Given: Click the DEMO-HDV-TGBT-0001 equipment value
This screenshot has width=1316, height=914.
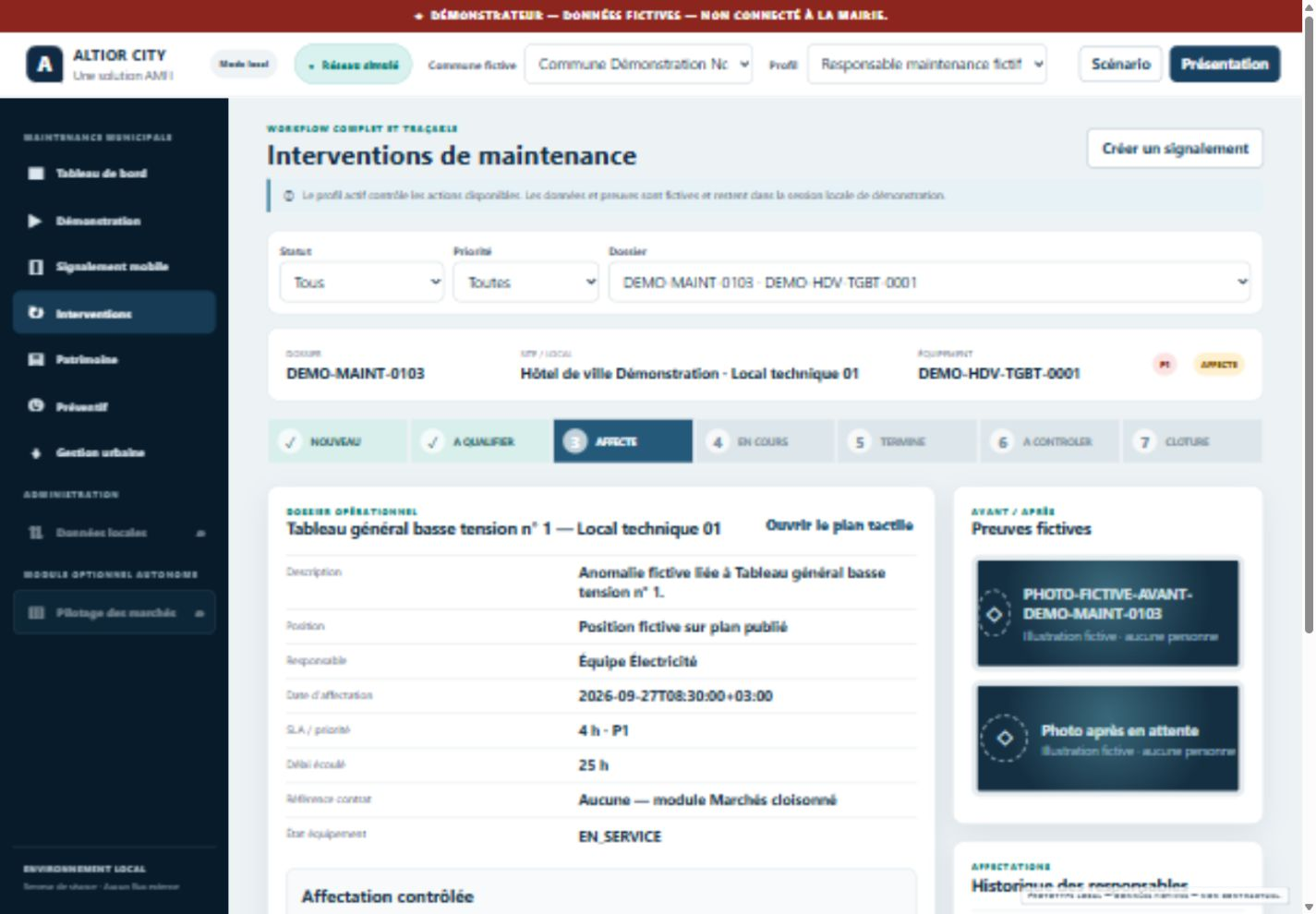Looking at the screenshot, I should point(998,374).
